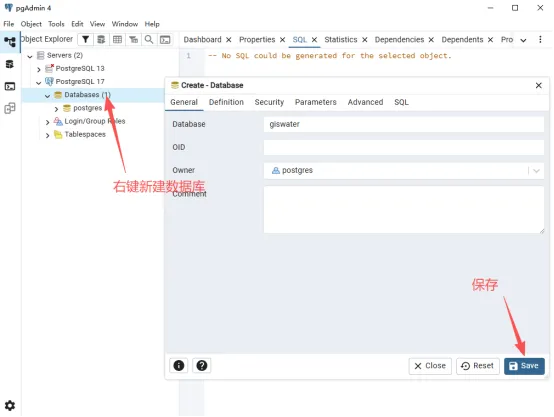This screenshot has width=554, height=417.
Task: Open the Window menu
Action: point(125,24)
